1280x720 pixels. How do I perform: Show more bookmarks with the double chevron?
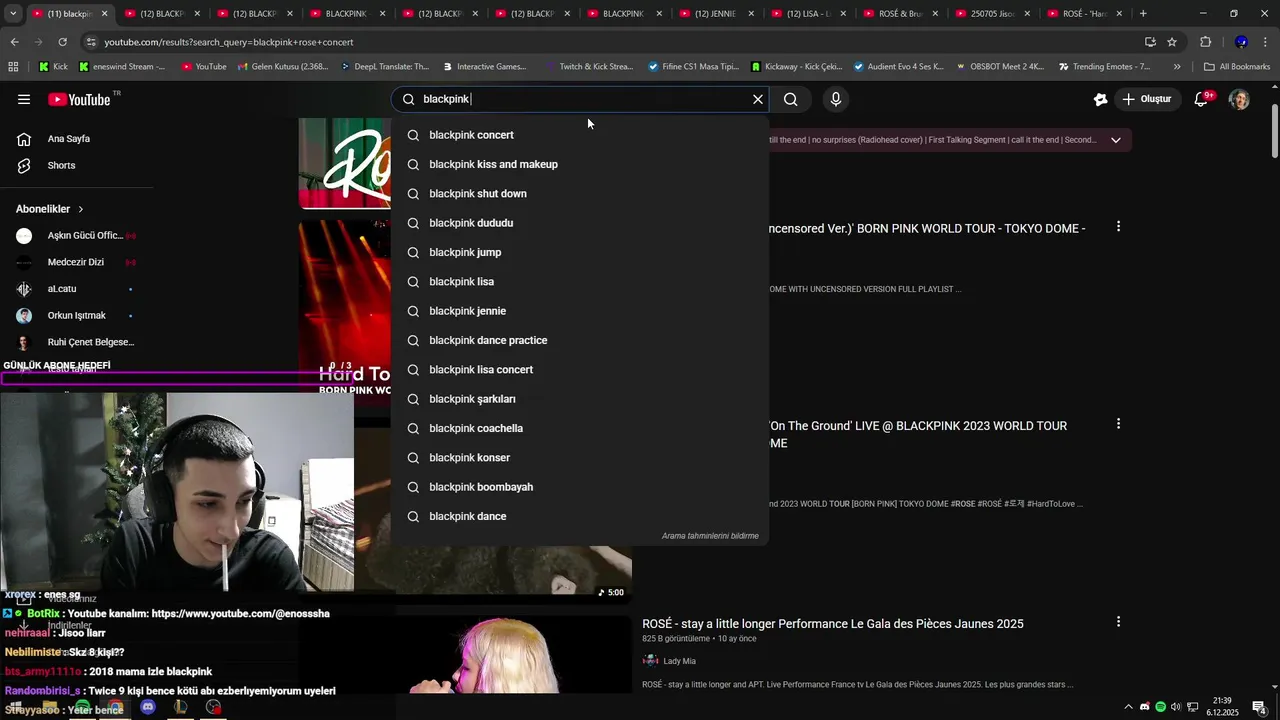(1177, 67)
